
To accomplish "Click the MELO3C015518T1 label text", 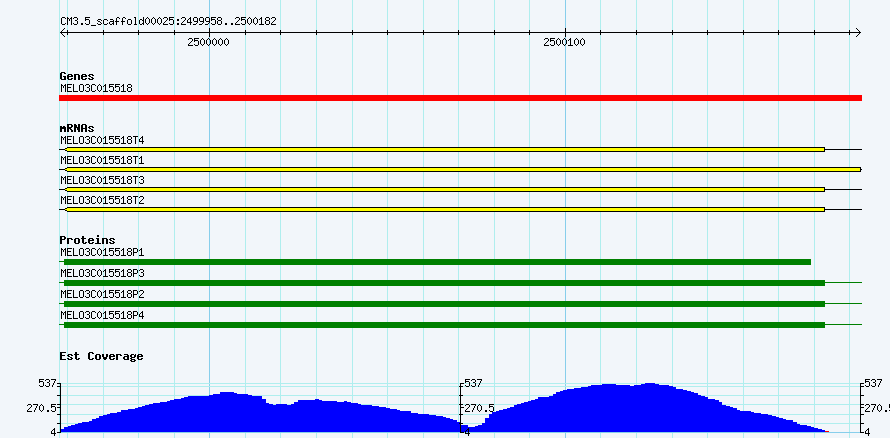I will pyautogui.click(x=102, y=160).
